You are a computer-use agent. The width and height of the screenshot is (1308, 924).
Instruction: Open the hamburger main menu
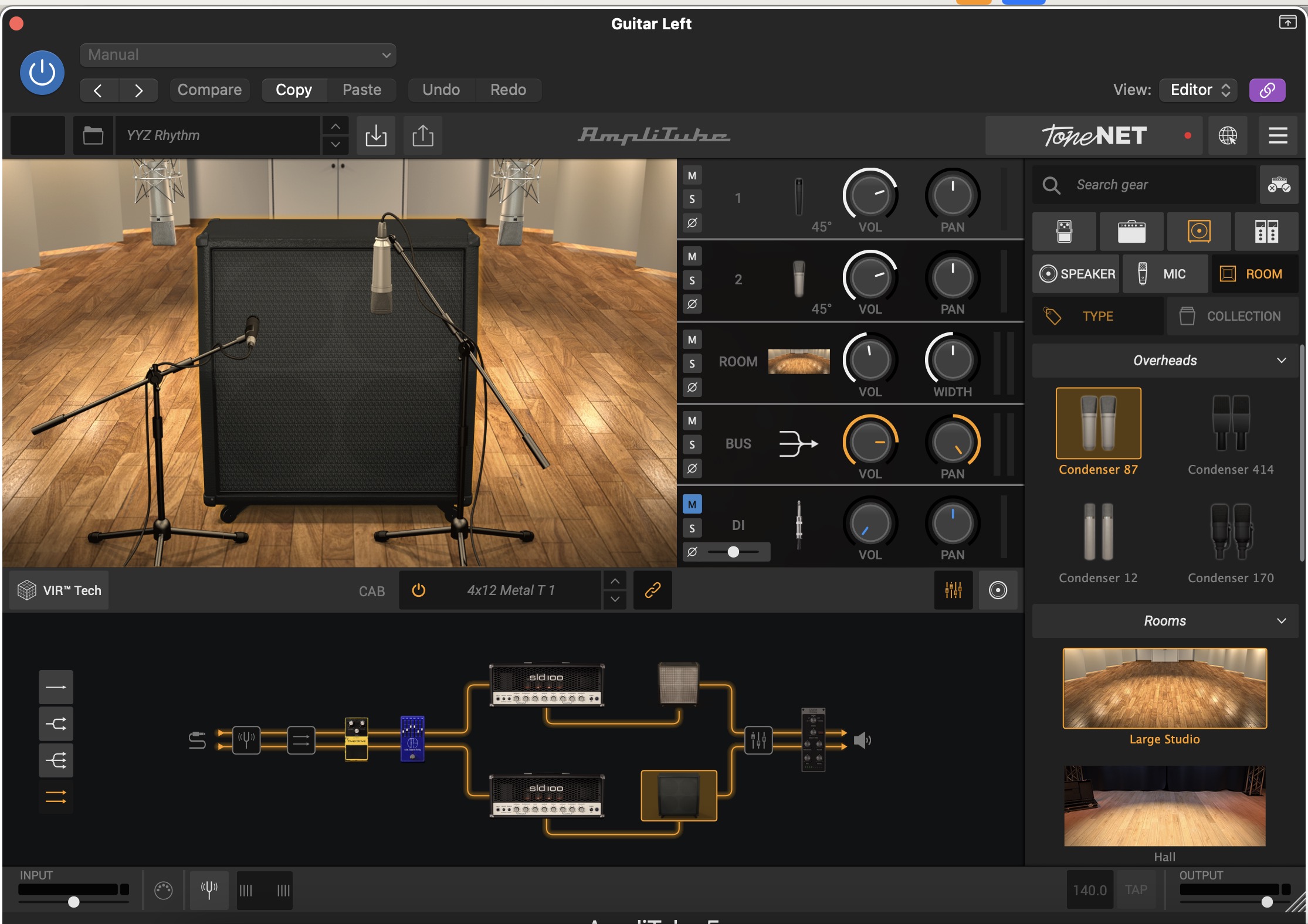[1278, 135]
